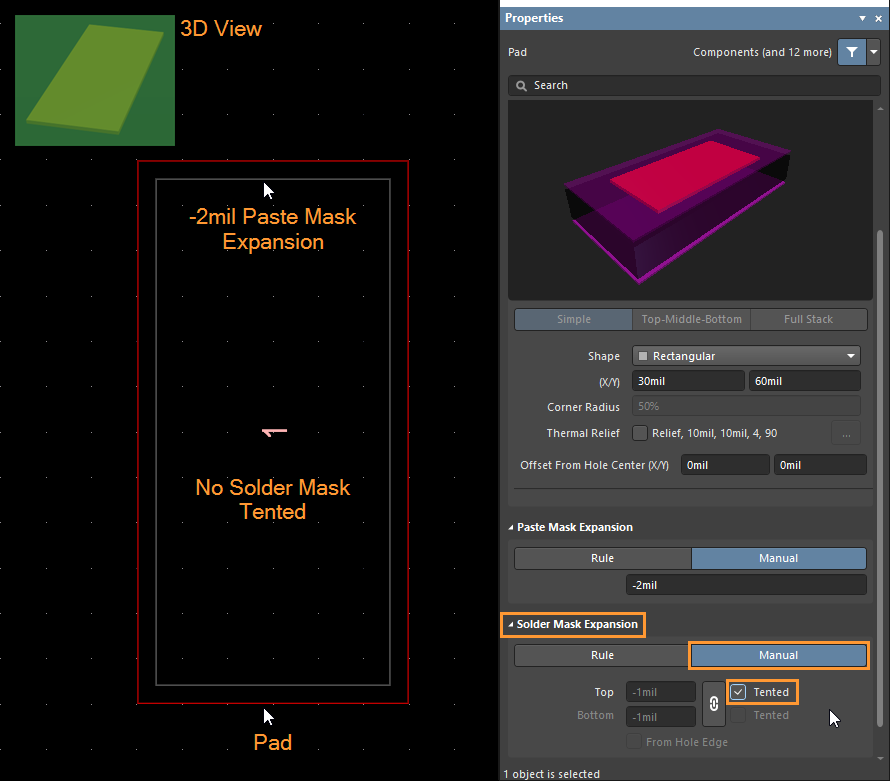Click the Thermal Relief ellipsis button
This screenshot has height=781, width=890.
coord(845,433)
